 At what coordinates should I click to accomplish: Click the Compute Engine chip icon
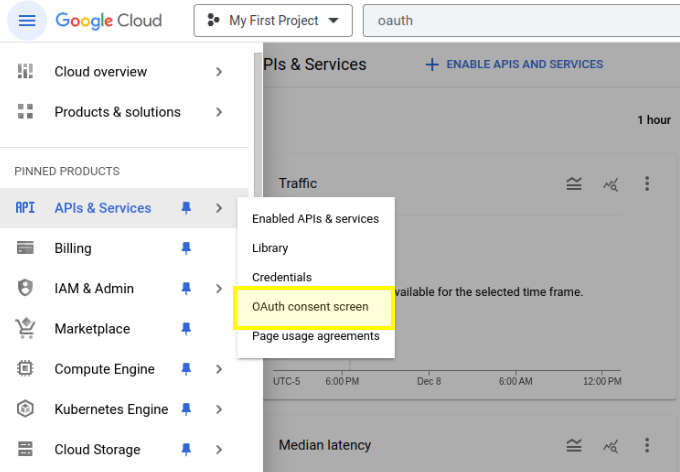25,369
